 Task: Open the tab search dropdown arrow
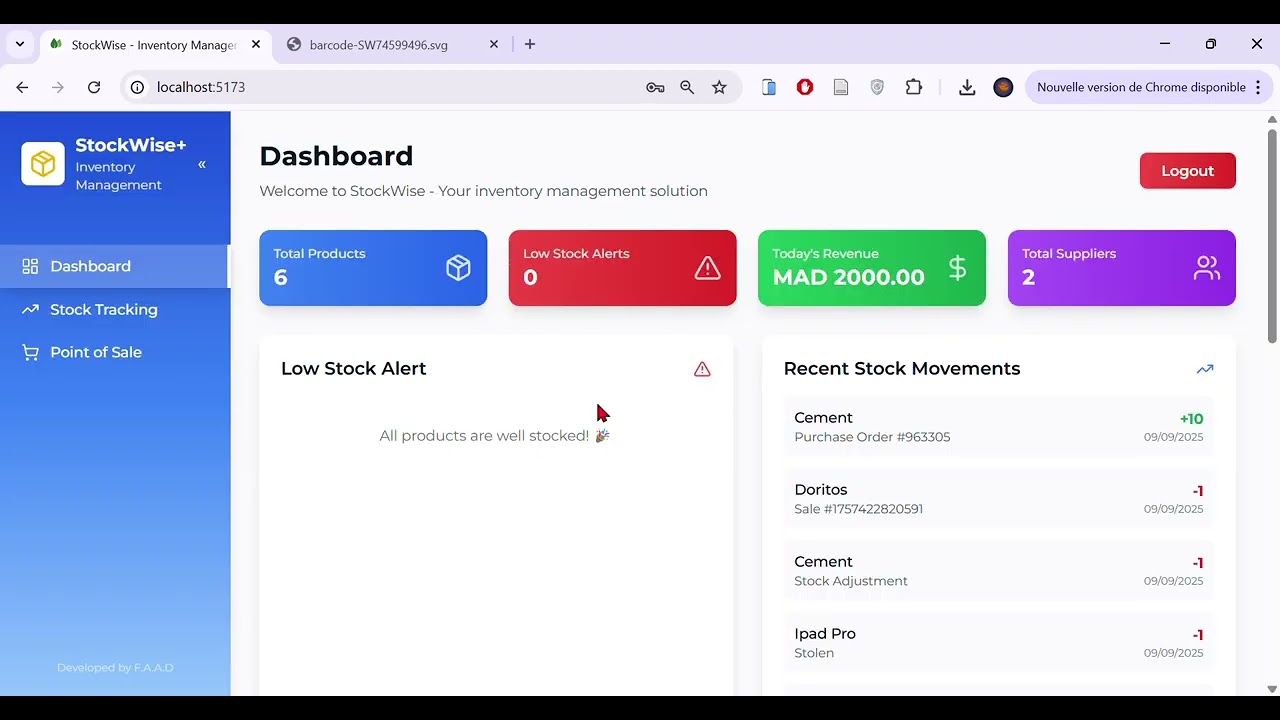pyautogui.click(x=19, y=45)
